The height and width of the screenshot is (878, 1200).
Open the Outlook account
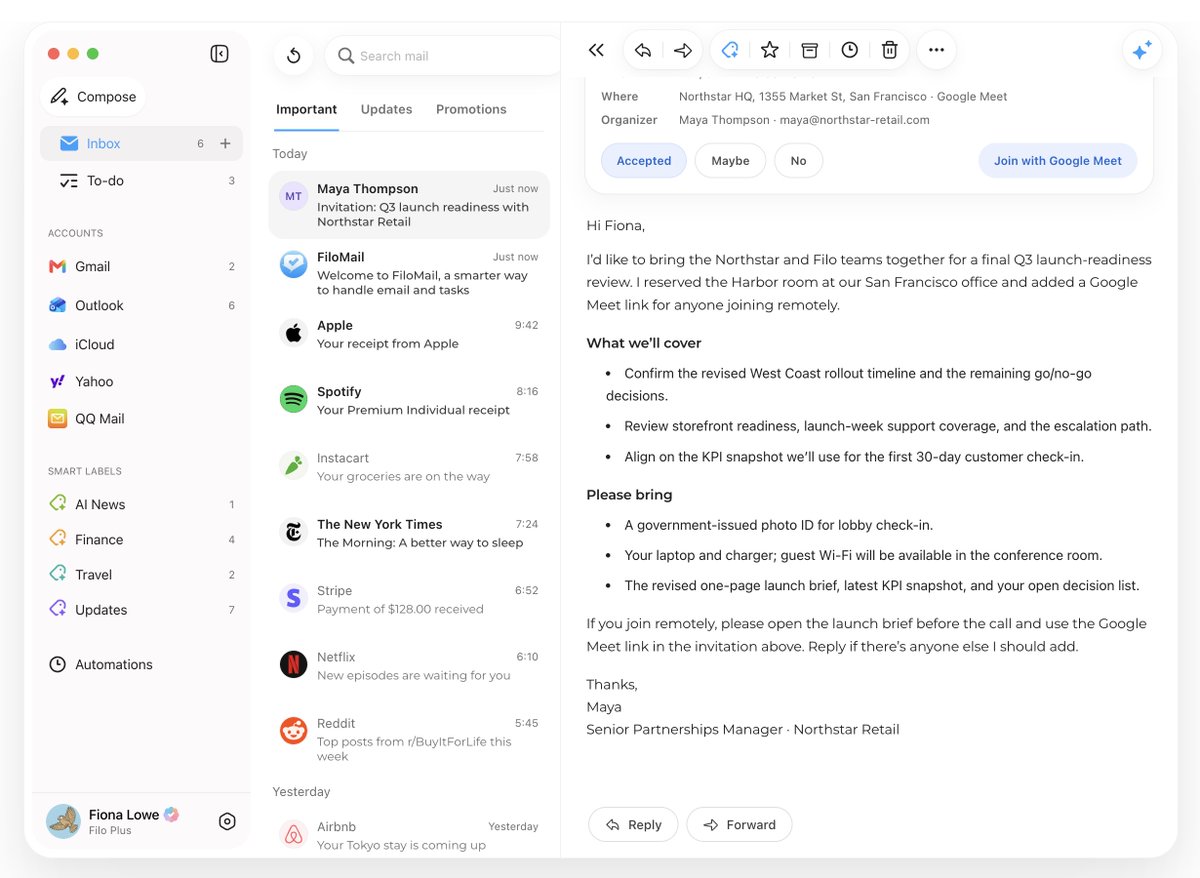(x=140, y=306)
